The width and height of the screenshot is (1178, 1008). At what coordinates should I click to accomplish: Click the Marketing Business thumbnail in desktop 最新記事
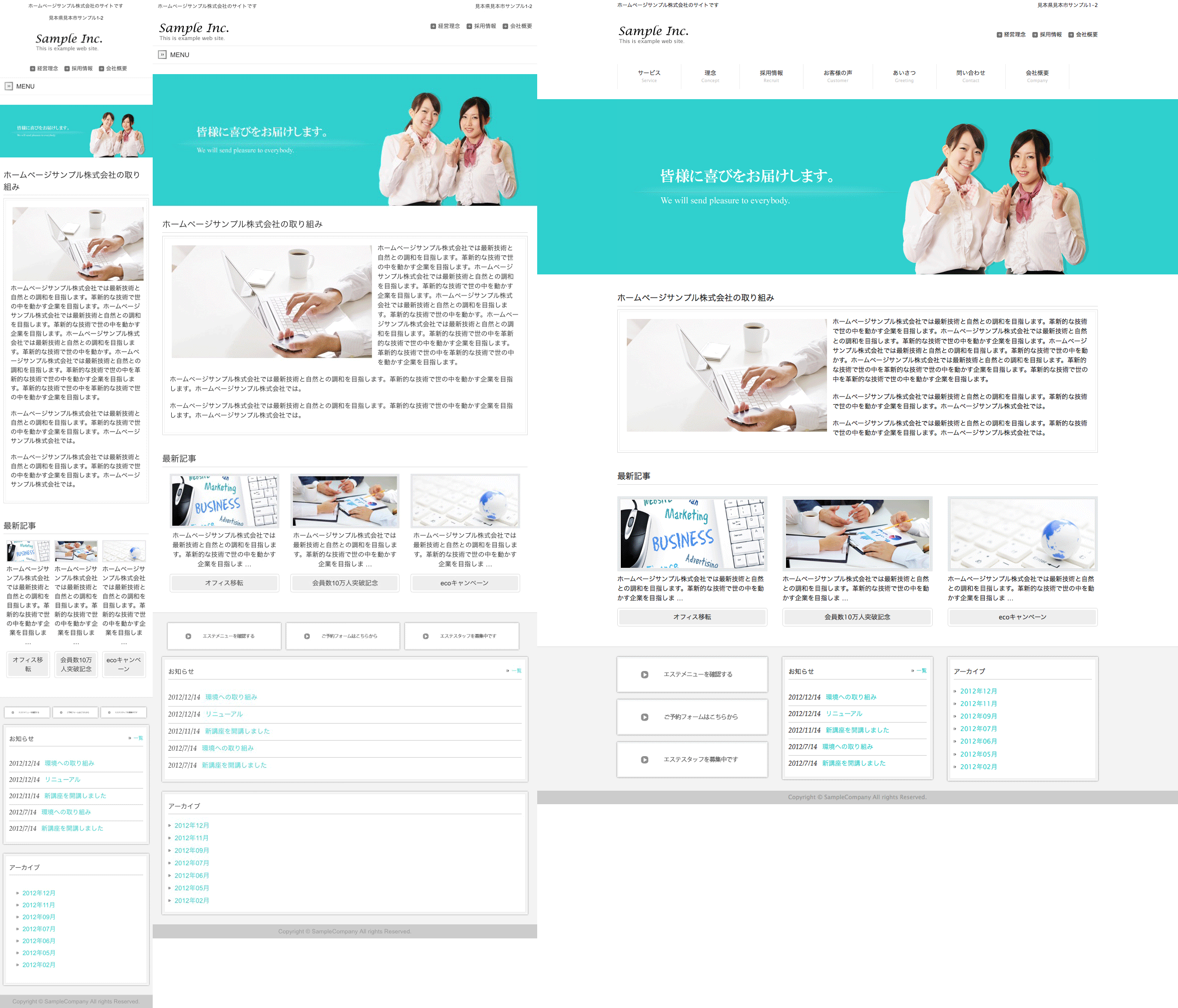coord(692,533)
